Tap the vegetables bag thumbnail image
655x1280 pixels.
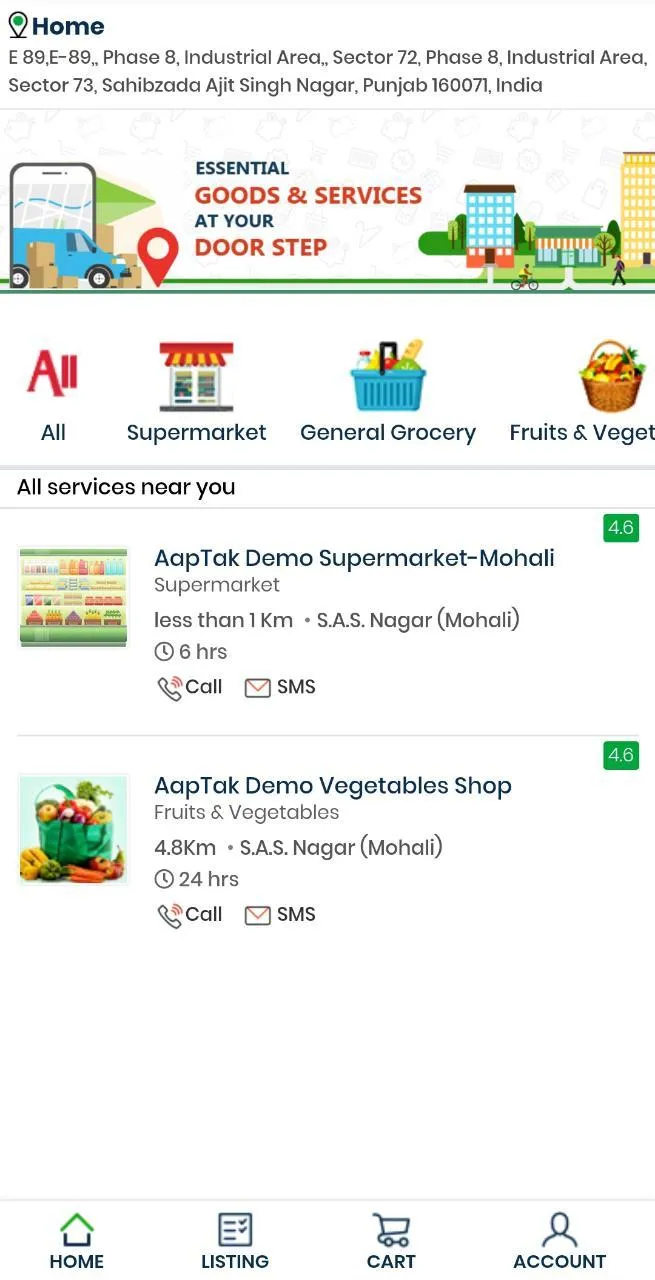click(74, 829)
